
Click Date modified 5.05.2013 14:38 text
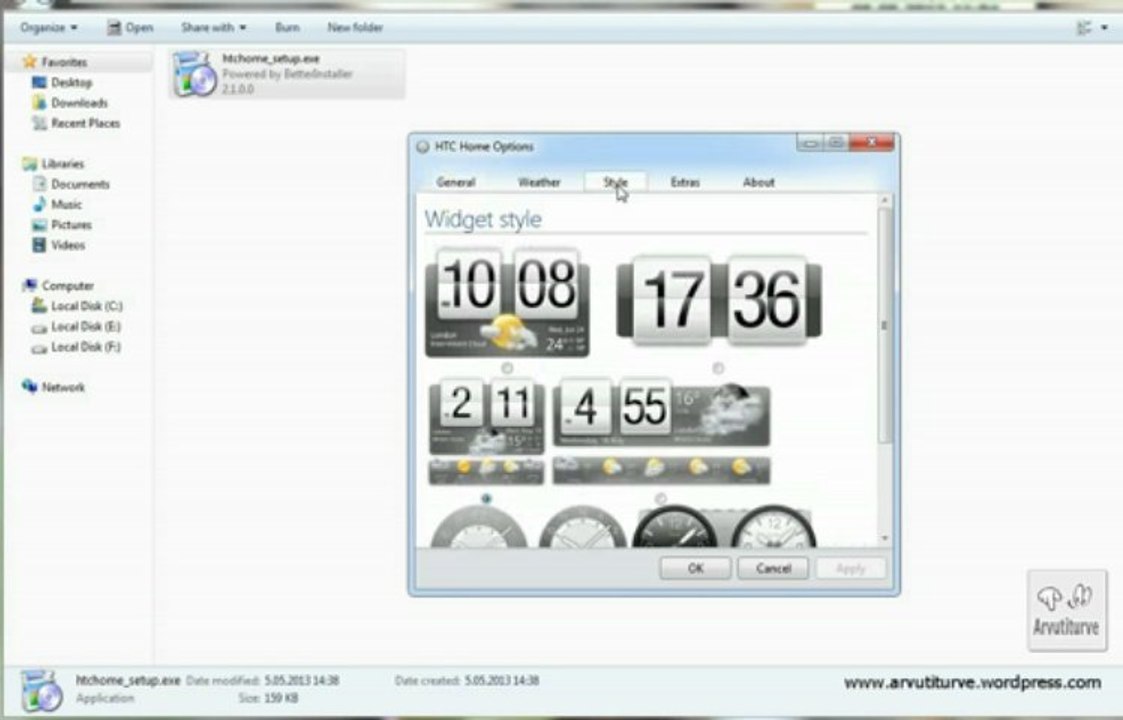[262, 680]
